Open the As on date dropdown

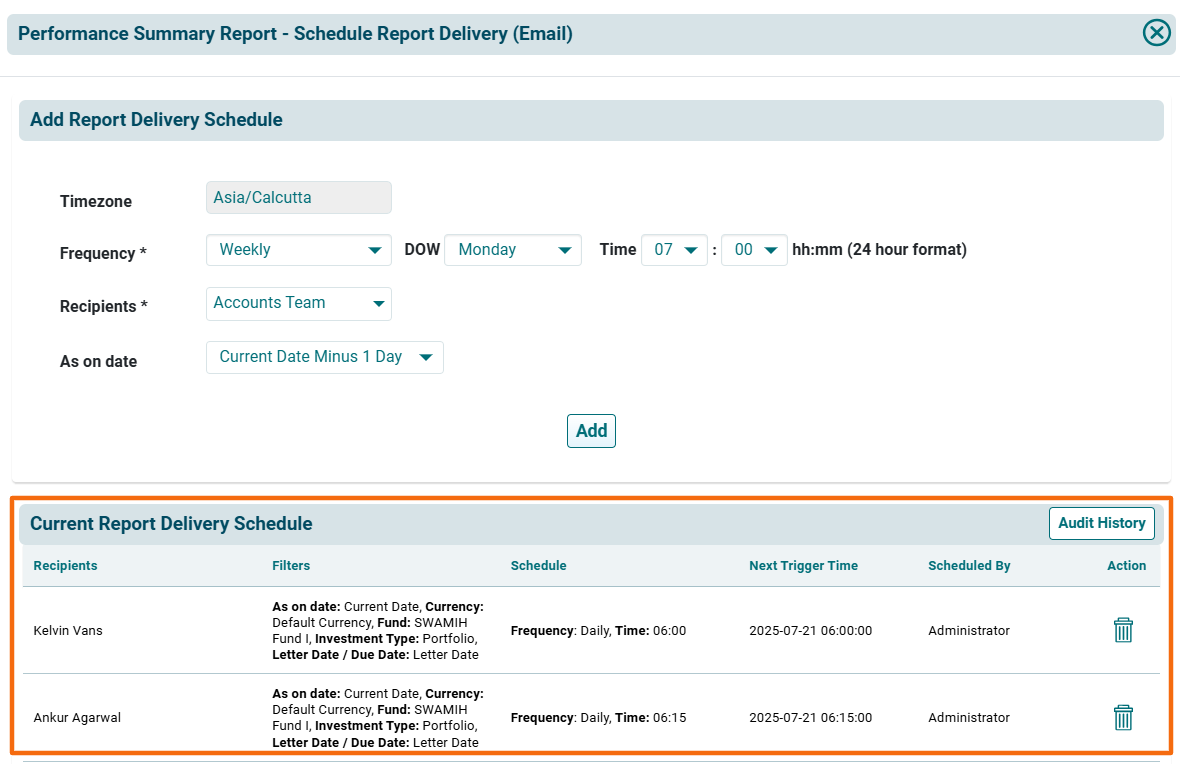click(x=324, y=357)
